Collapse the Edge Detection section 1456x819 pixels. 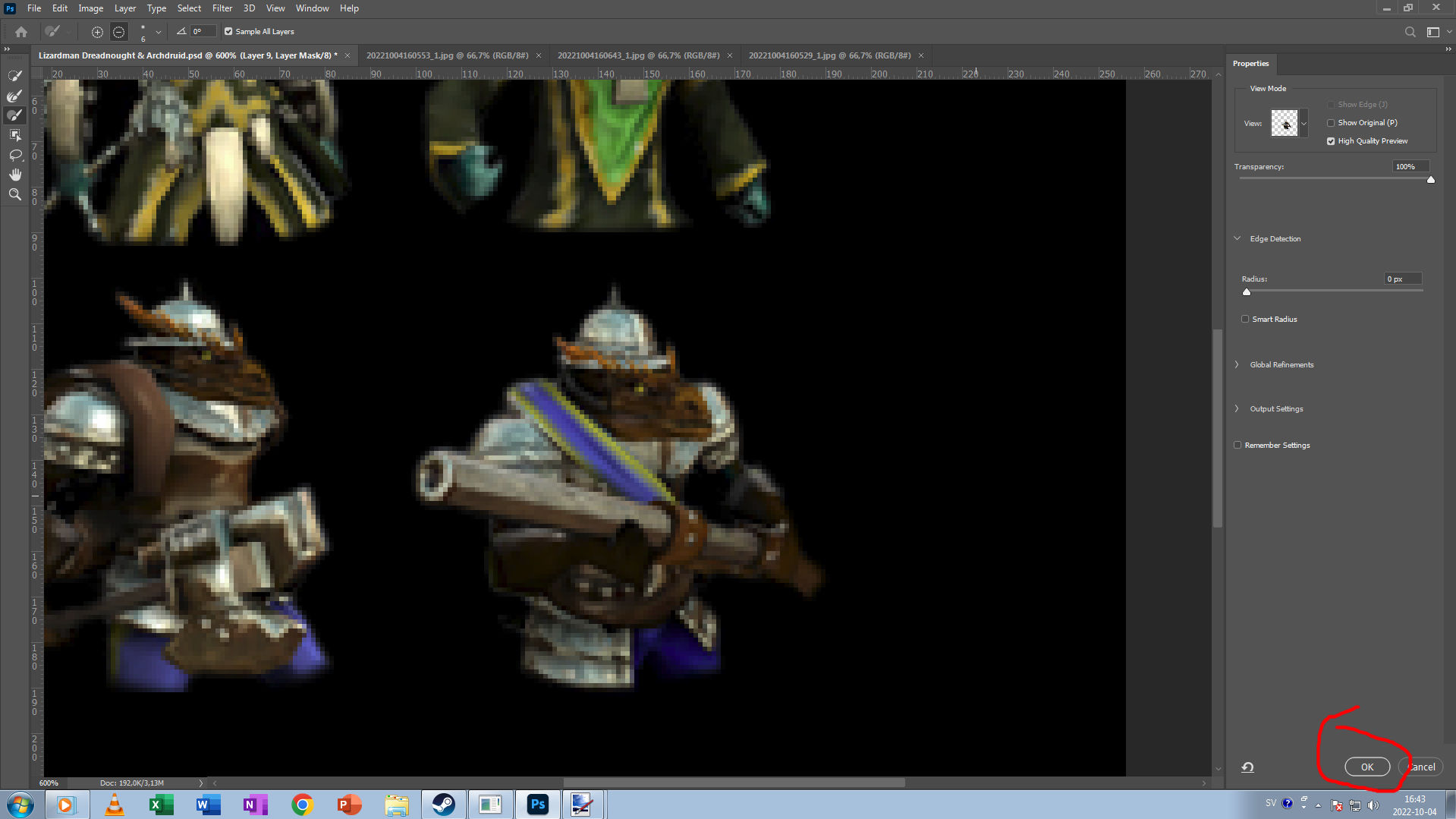click(1237, 238)
